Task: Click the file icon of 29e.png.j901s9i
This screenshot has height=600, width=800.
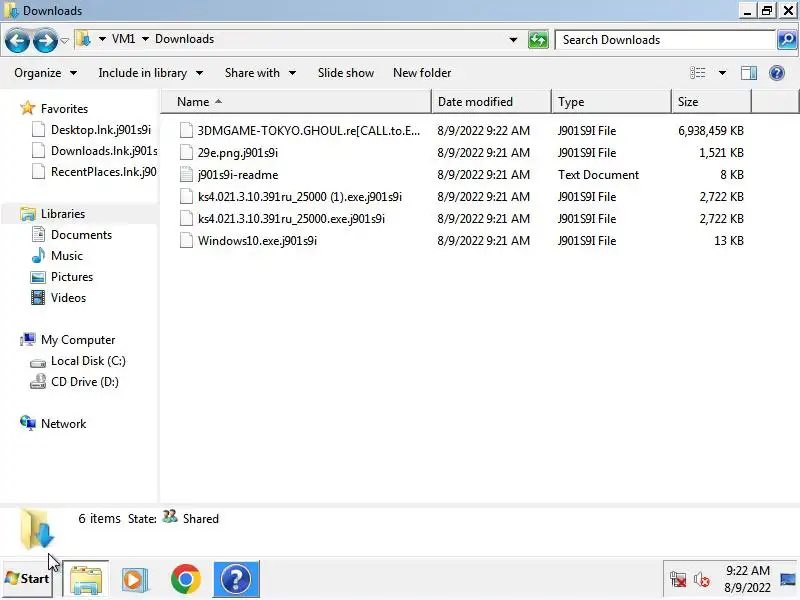Action: pos(186,153)
